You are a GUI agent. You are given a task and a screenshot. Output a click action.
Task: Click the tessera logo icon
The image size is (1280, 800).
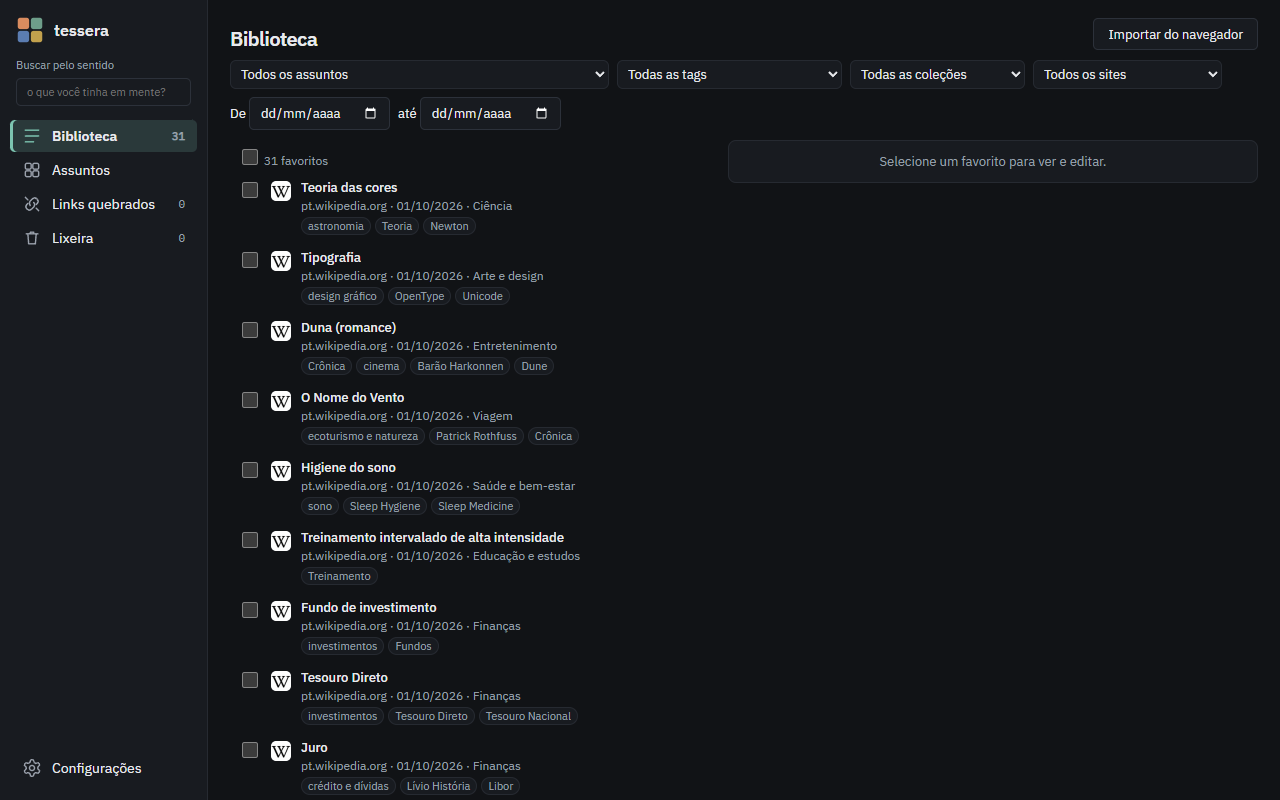pos(30,30)
